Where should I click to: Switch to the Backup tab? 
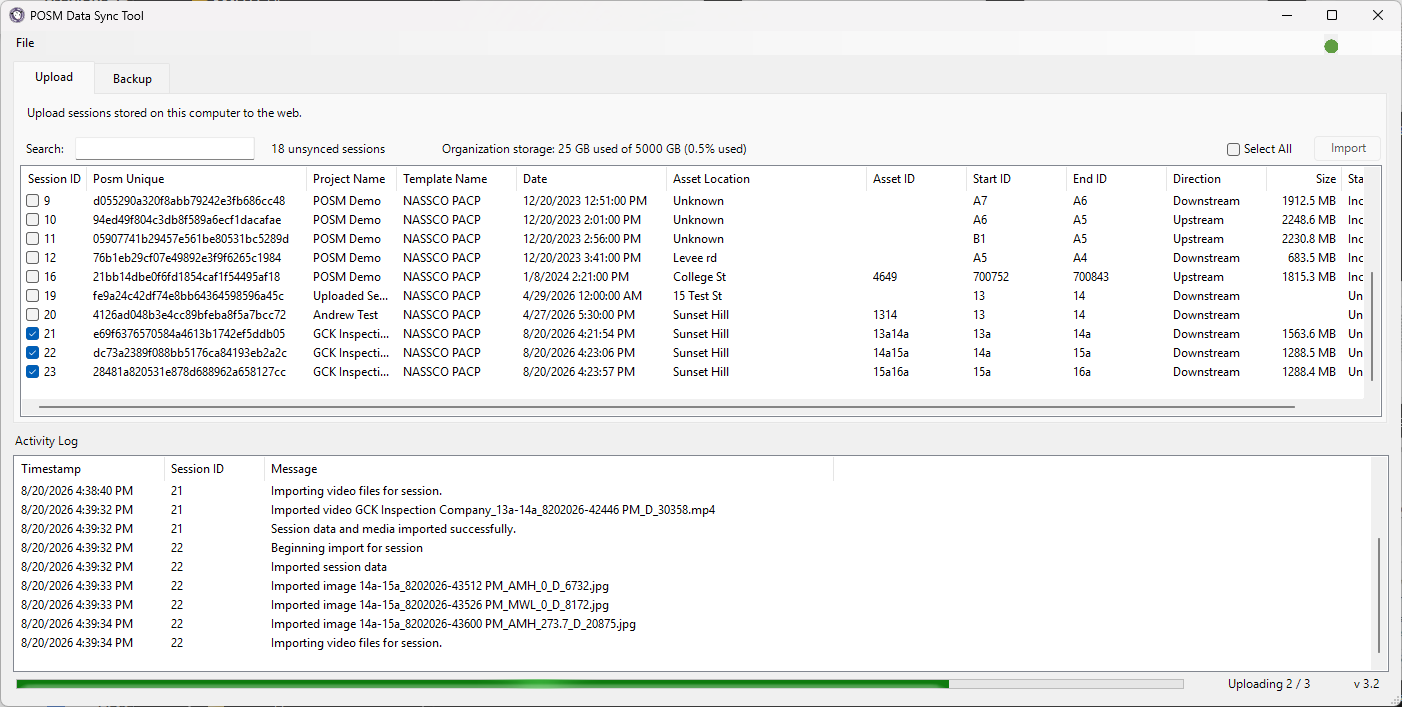click(x=132, y=79)
